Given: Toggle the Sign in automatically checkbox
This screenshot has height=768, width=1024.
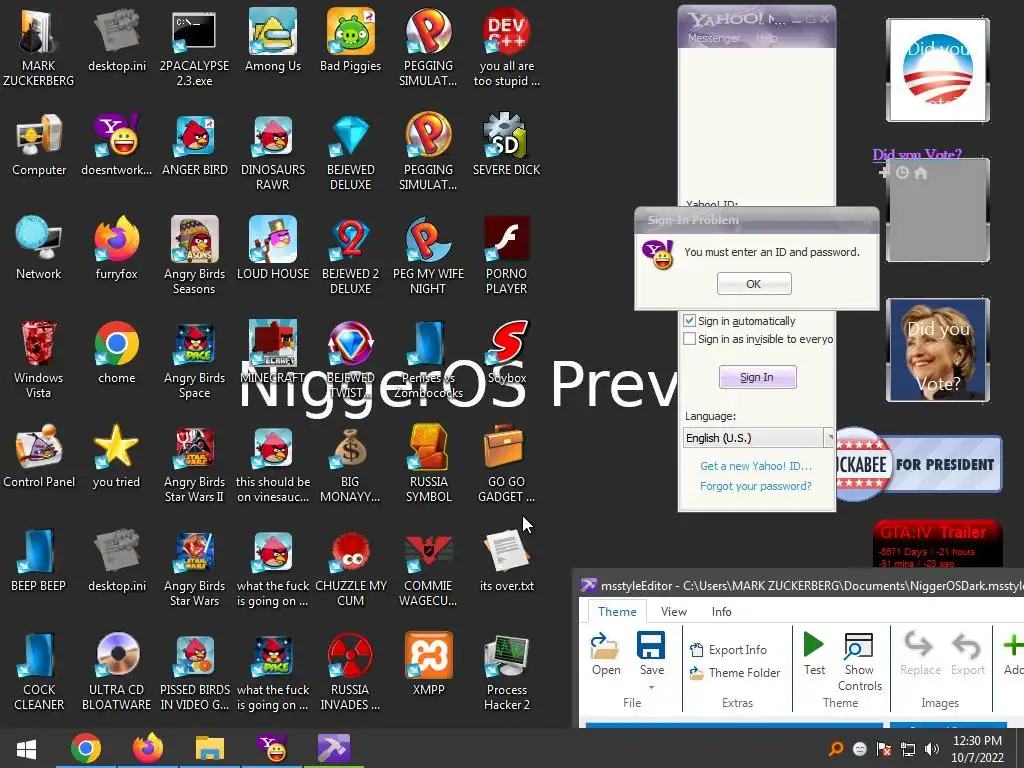Looking at the screenshot, I should (x=689, y=321).
